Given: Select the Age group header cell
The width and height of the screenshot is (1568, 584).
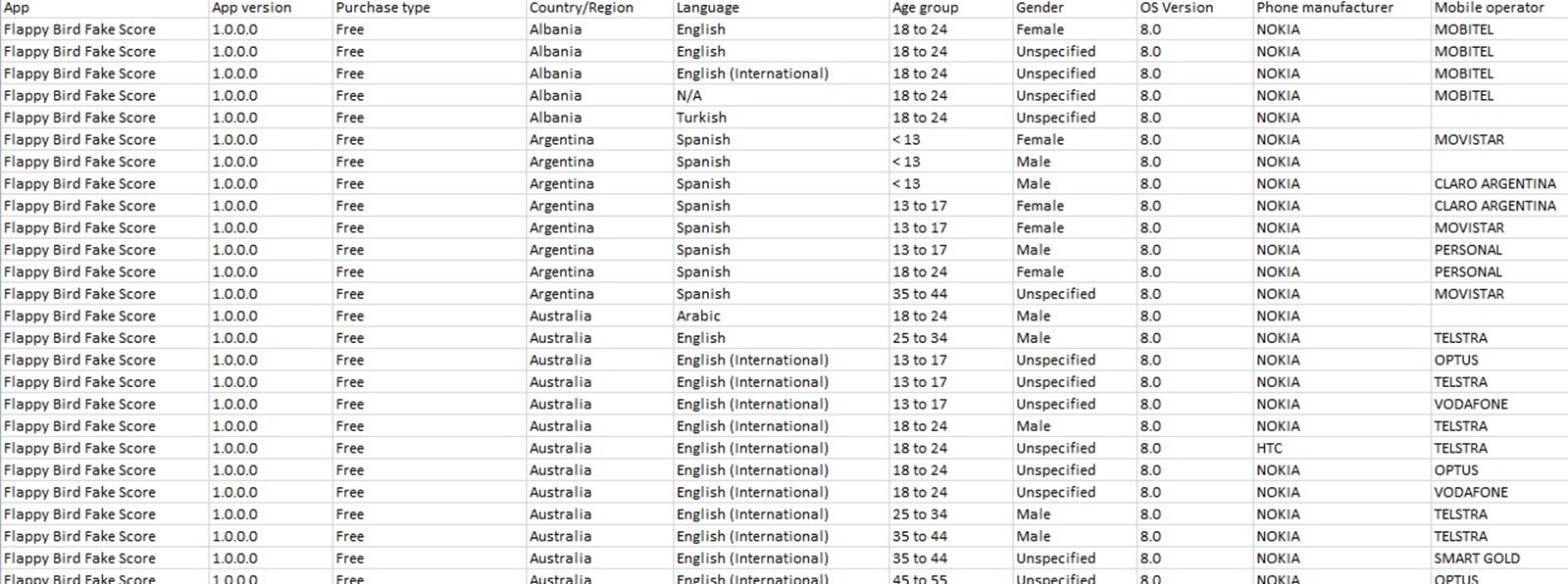Looking at the screenshot, I should point(950,8).
